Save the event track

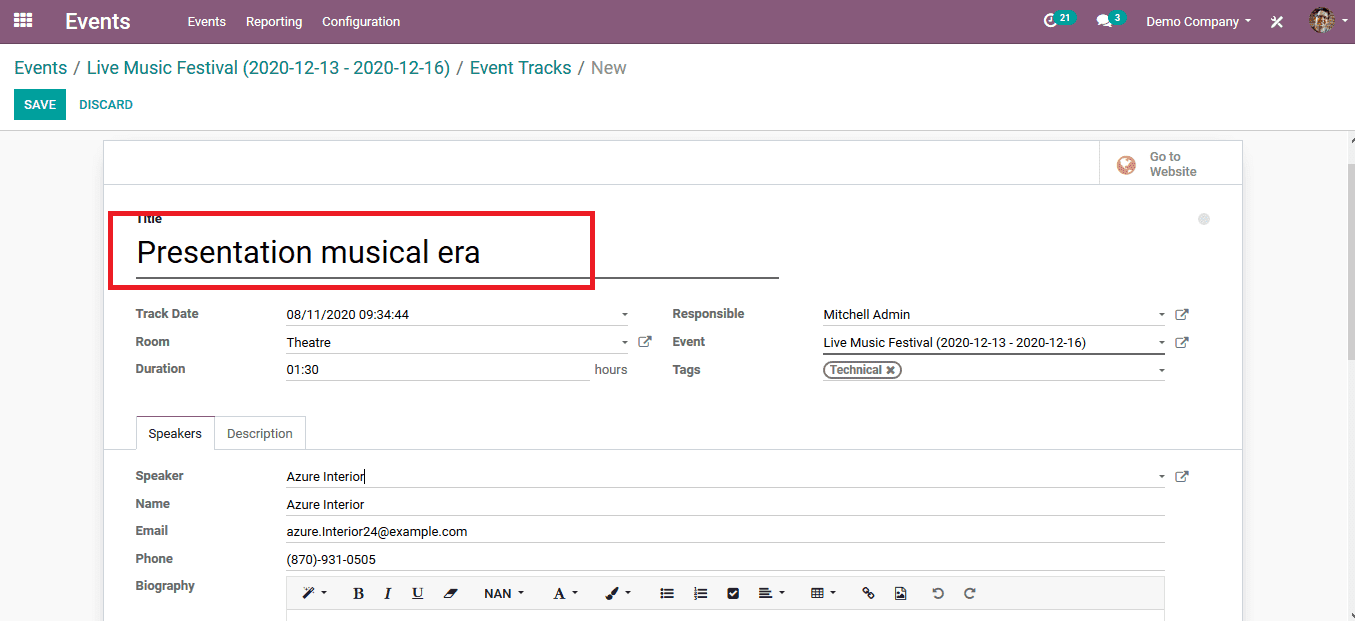click(40, 105)
